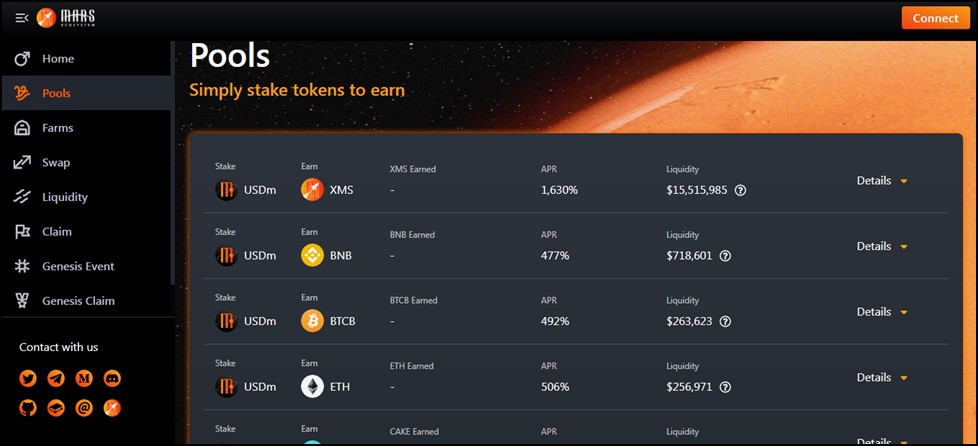Image resolution: width=978 pixels, height=446 pixels.
Task: Open the Telegram social icon
Action: click(x=56, y=378)
